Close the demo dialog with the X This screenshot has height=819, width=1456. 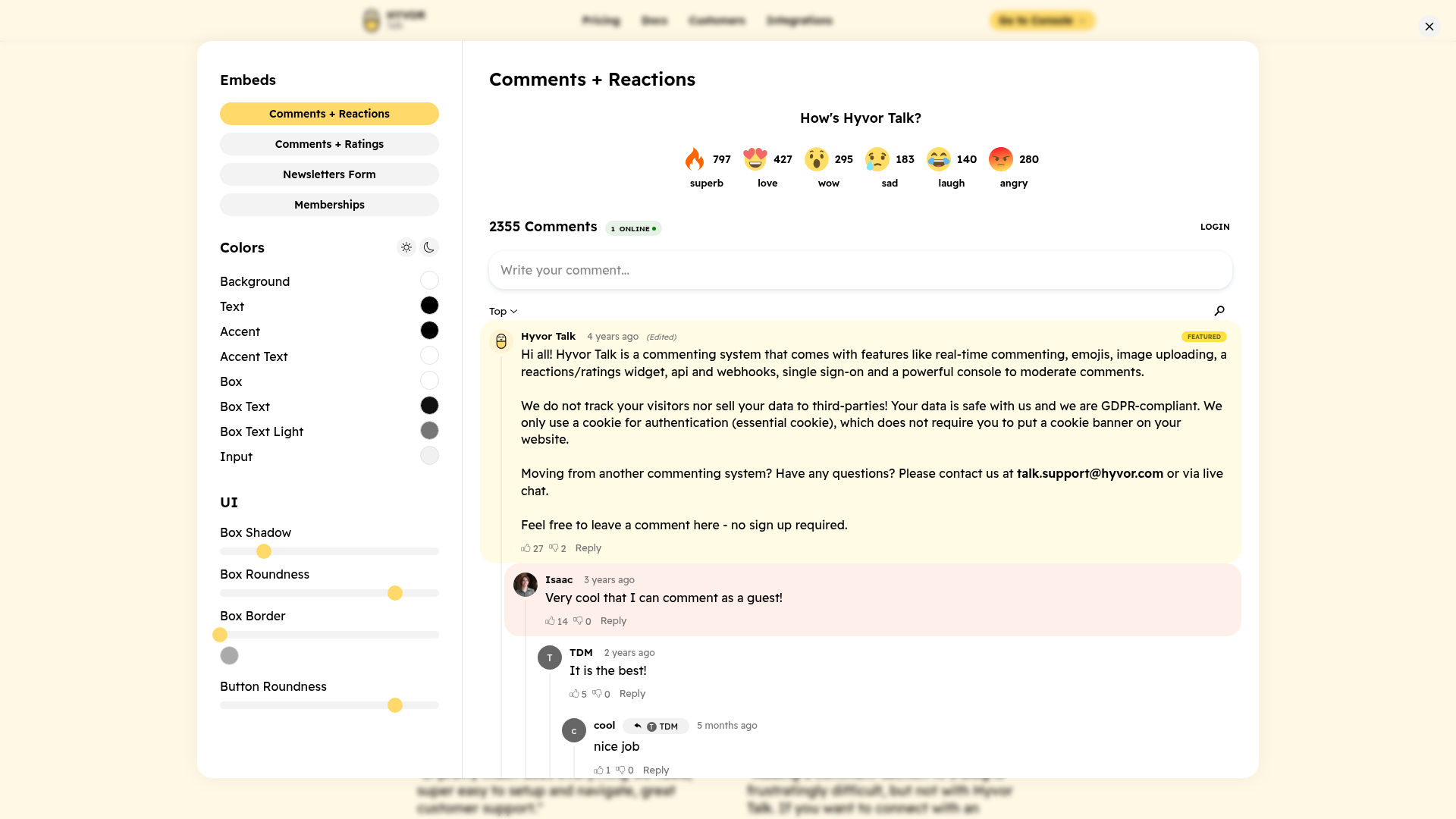pos(1429,27)
